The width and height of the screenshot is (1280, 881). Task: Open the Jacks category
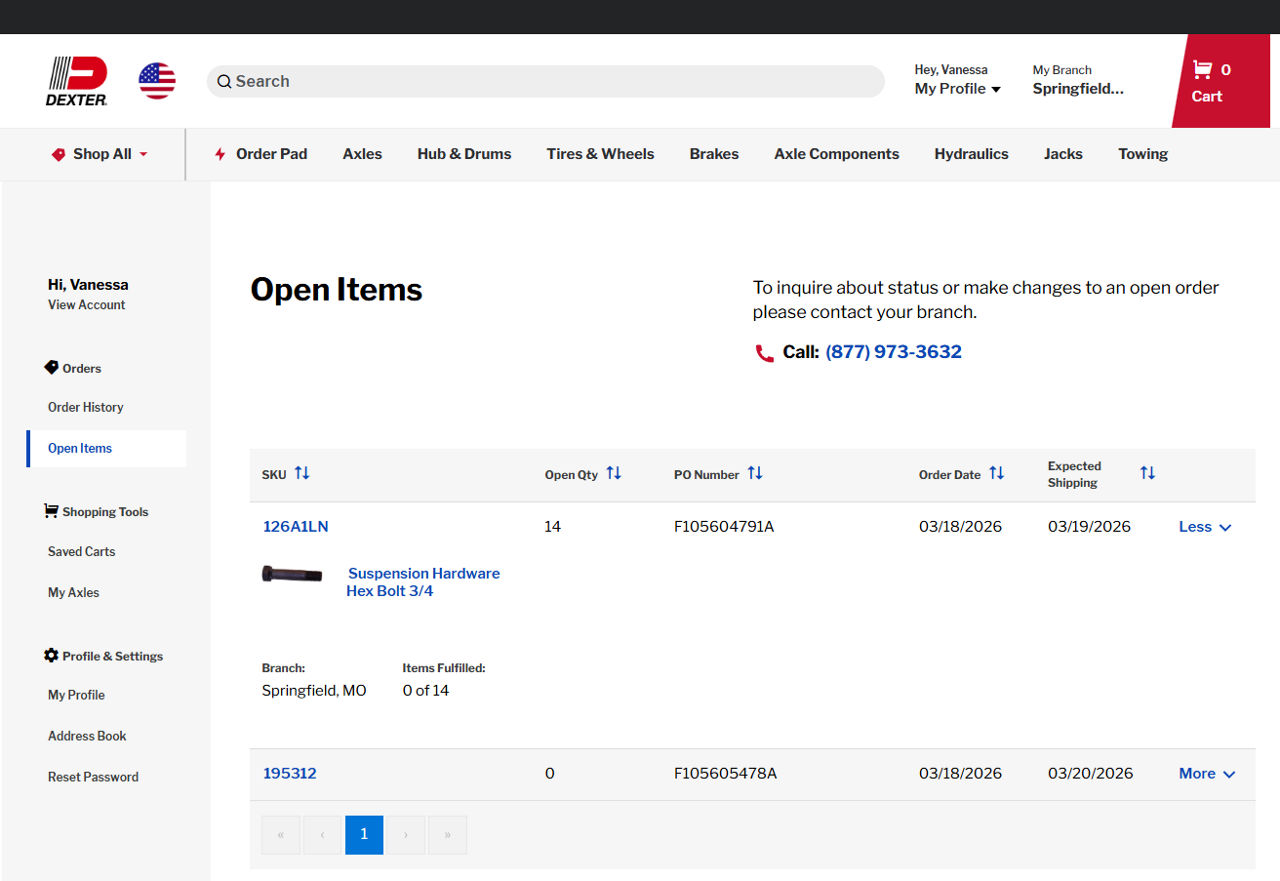1063,154
